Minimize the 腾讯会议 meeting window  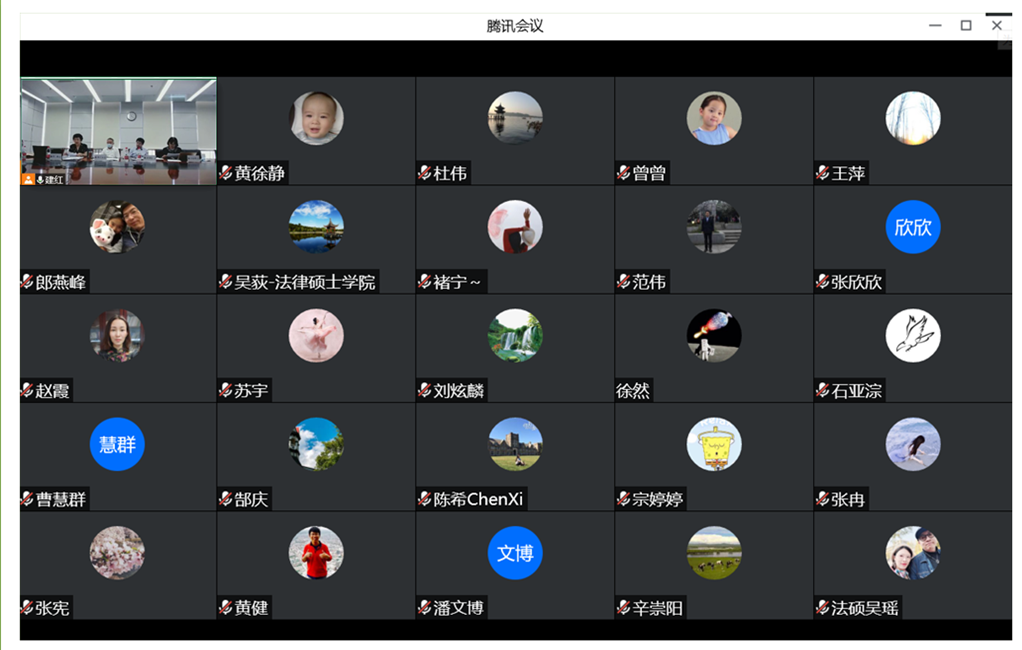(935, 25)
